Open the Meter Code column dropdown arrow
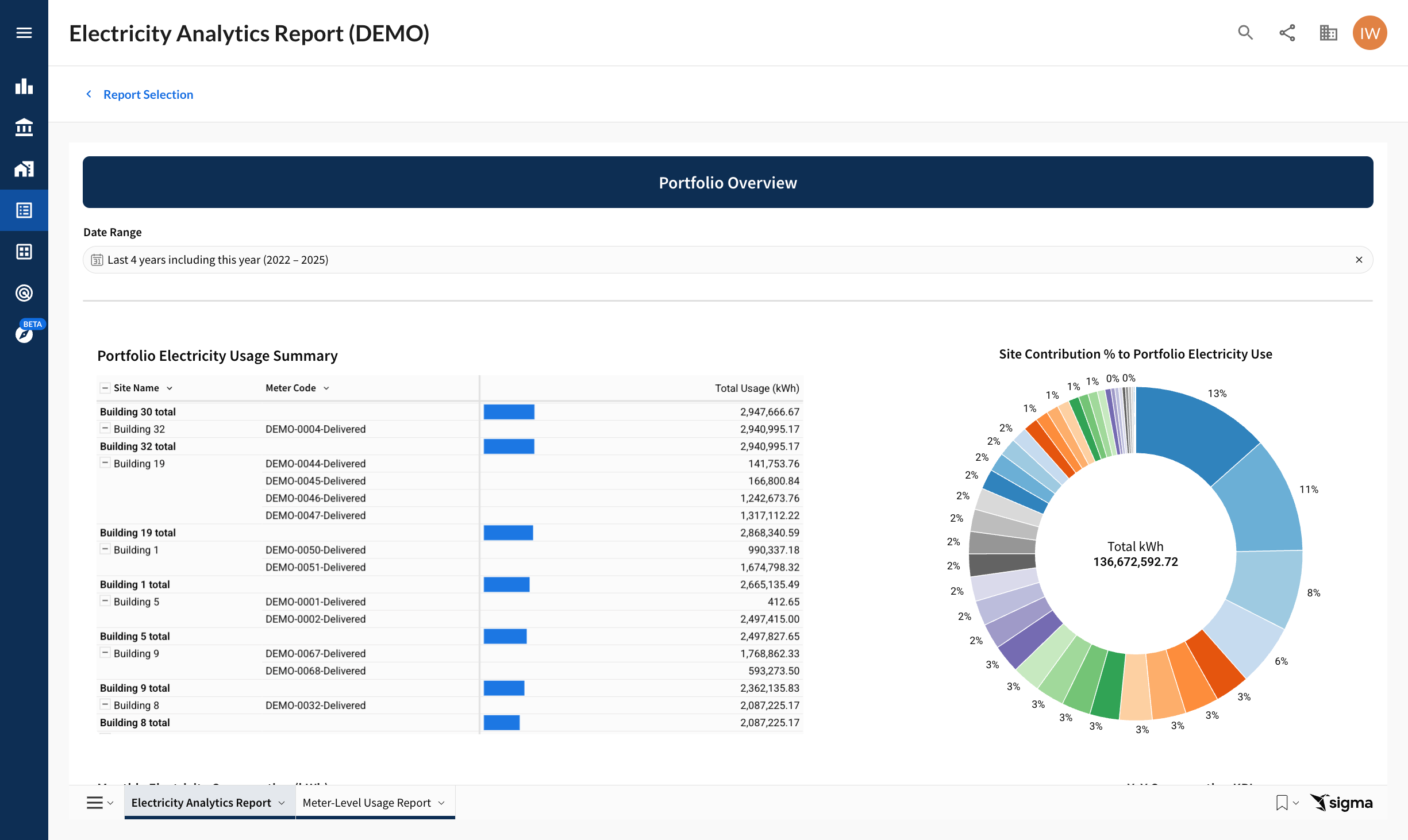1408x840 pixels. pyautogui.click(x=326, y=388)
